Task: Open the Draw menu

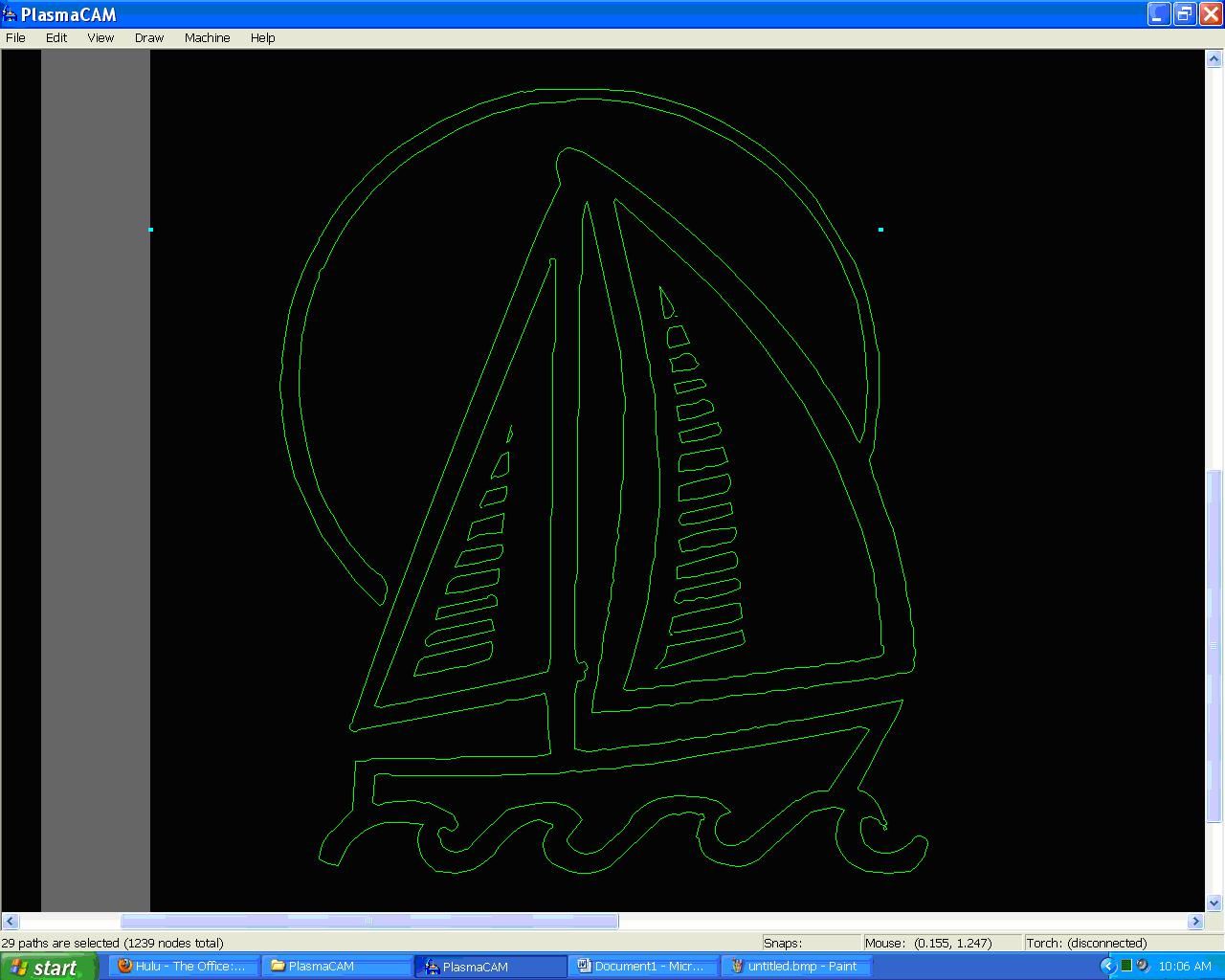Action: tap(148, 37)
